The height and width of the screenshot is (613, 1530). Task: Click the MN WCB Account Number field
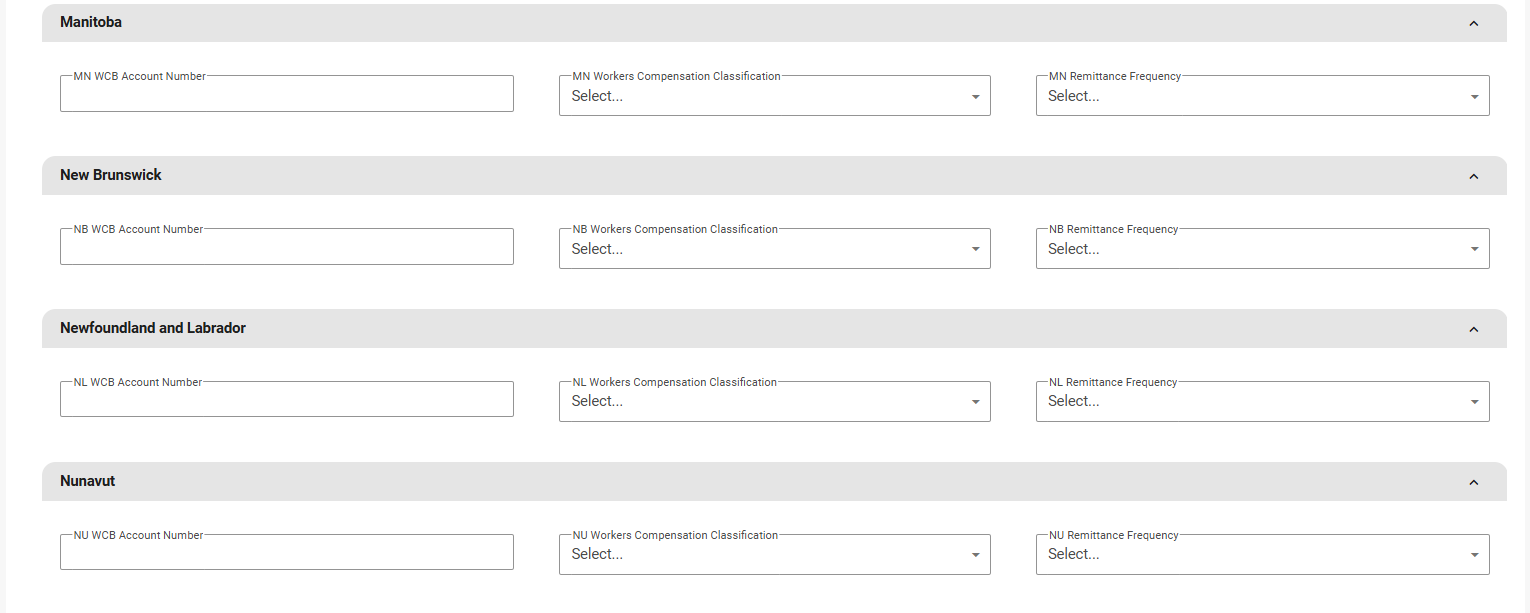pyautogui.click(x=287, y=94)
